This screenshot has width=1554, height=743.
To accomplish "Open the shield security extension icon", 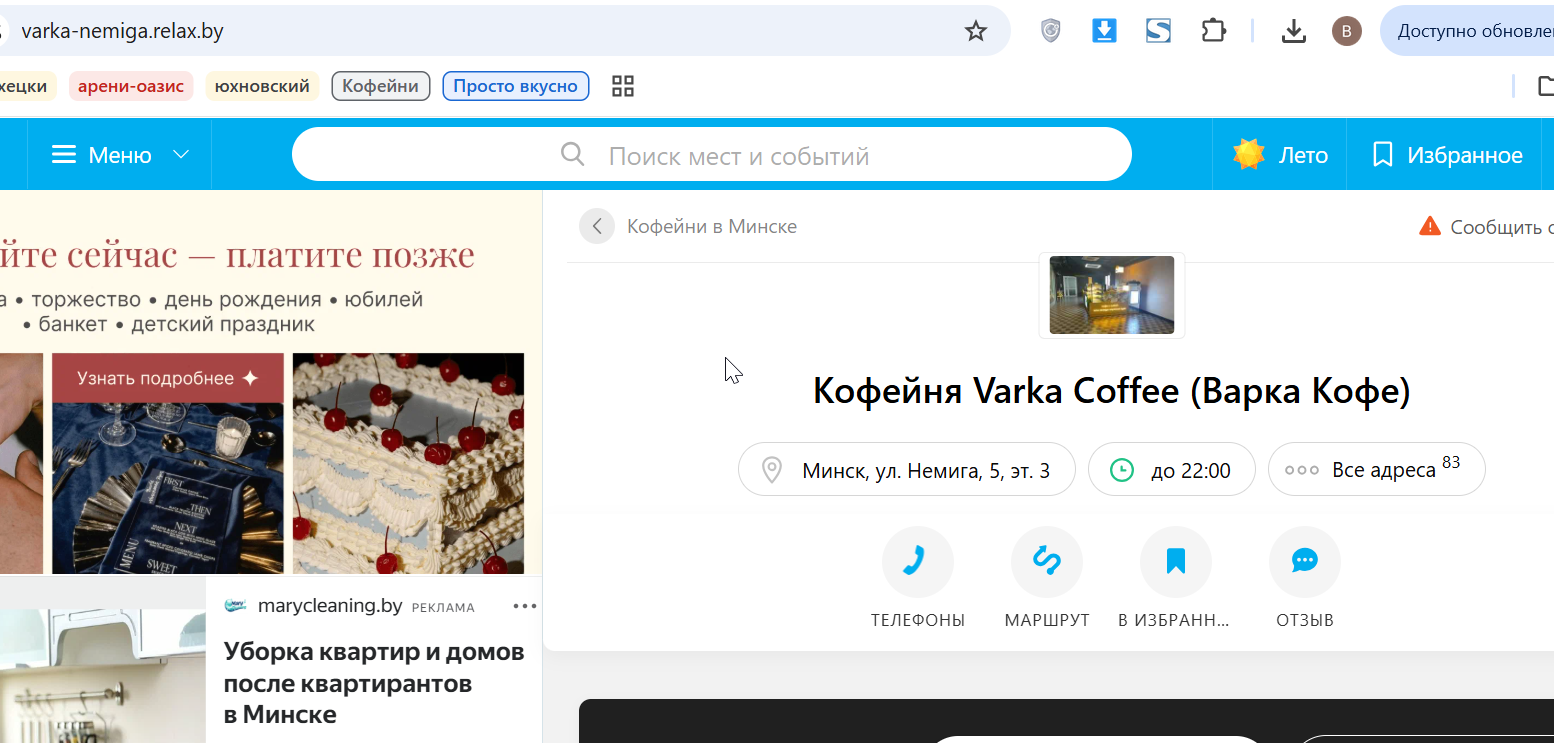I will pyautogui.click(x=1050, y=31).
